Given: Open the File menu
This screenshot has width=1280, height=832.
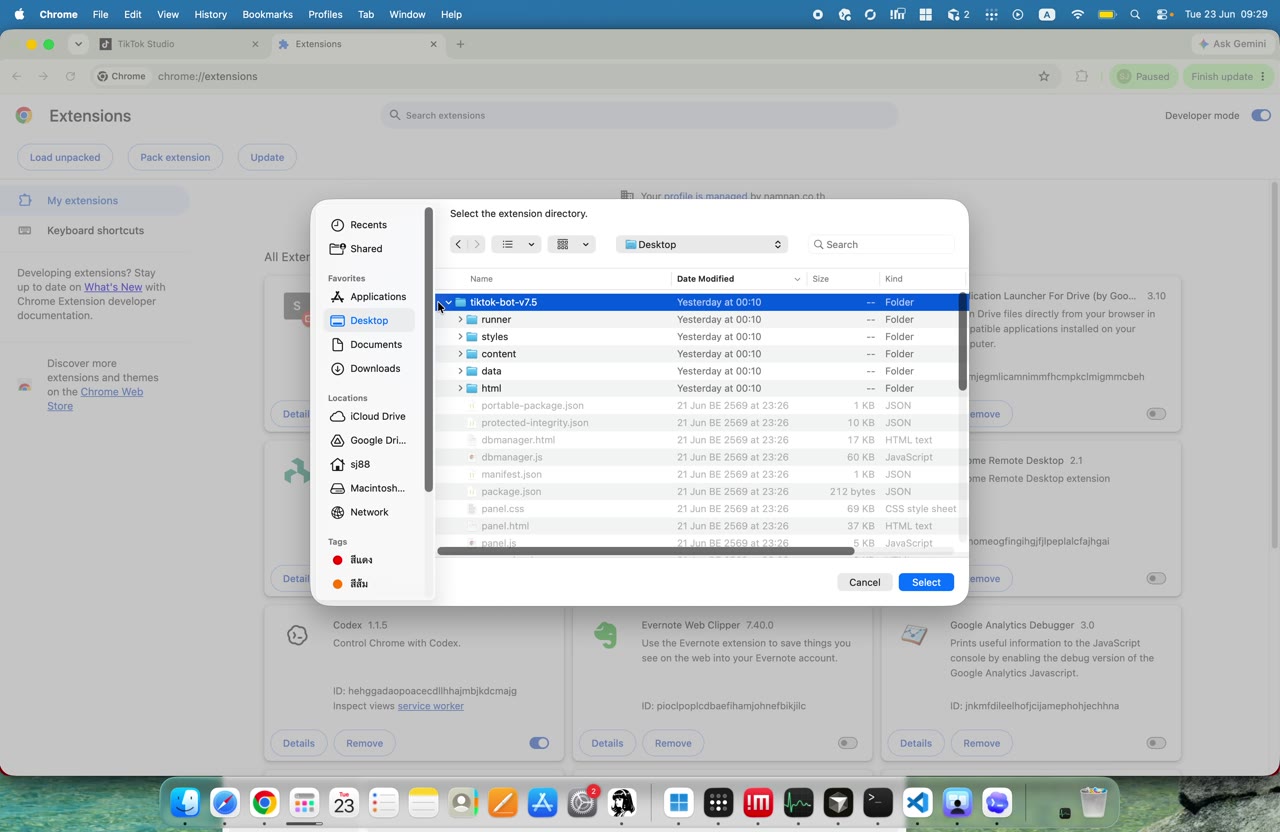Looking at the screenshot, I should click(100, 15).
